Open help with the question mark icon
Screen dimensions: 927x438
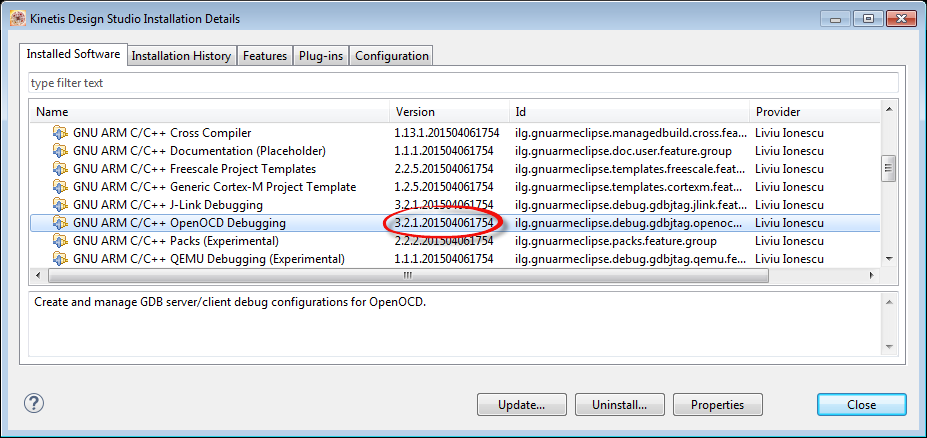click(x=34, y=404)
